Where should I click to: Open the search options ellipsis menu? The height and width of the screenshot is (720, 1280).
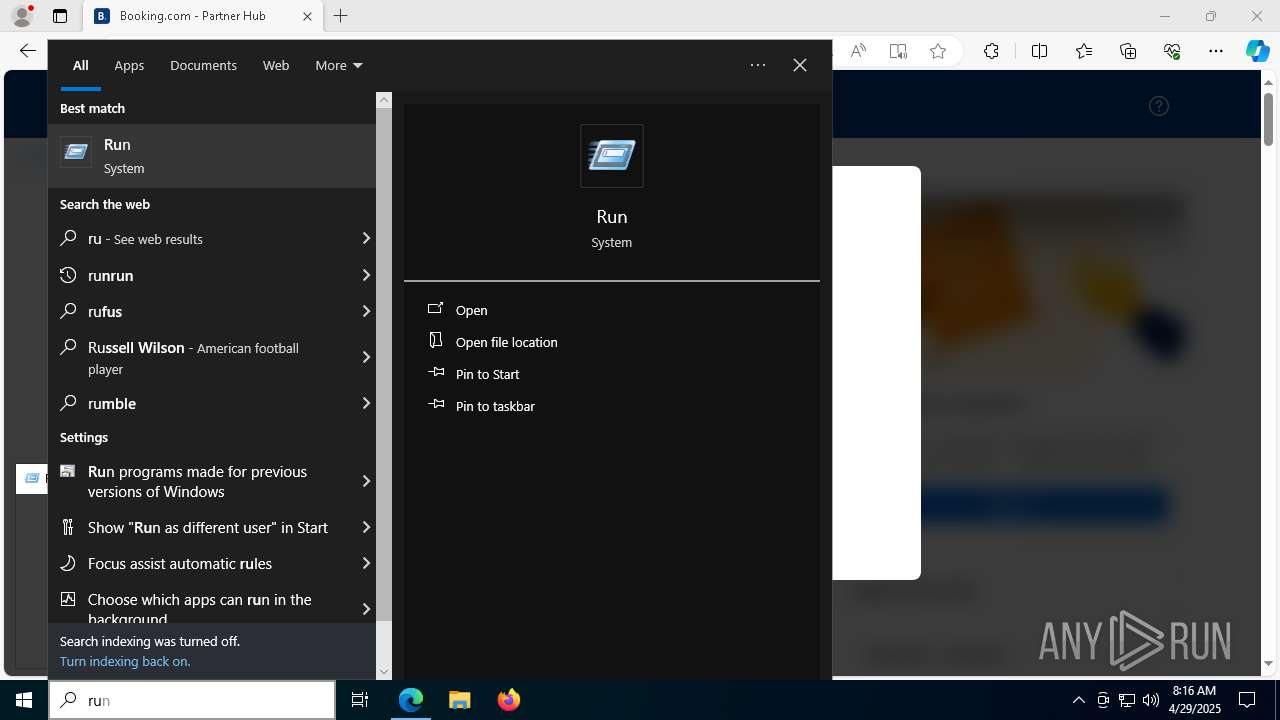click(758, 65)
